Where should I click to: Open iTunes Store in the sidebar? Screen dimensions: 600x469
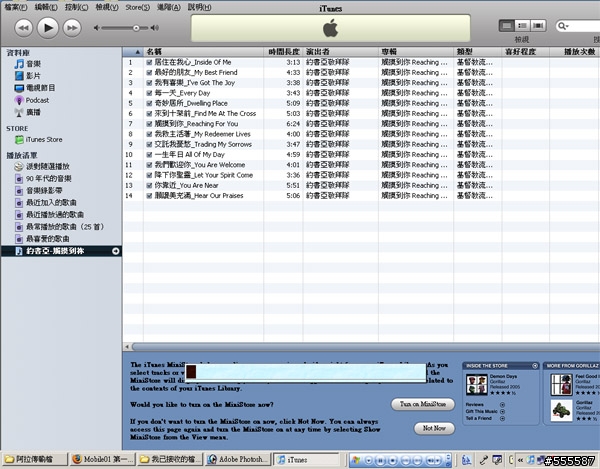point(38,140)
